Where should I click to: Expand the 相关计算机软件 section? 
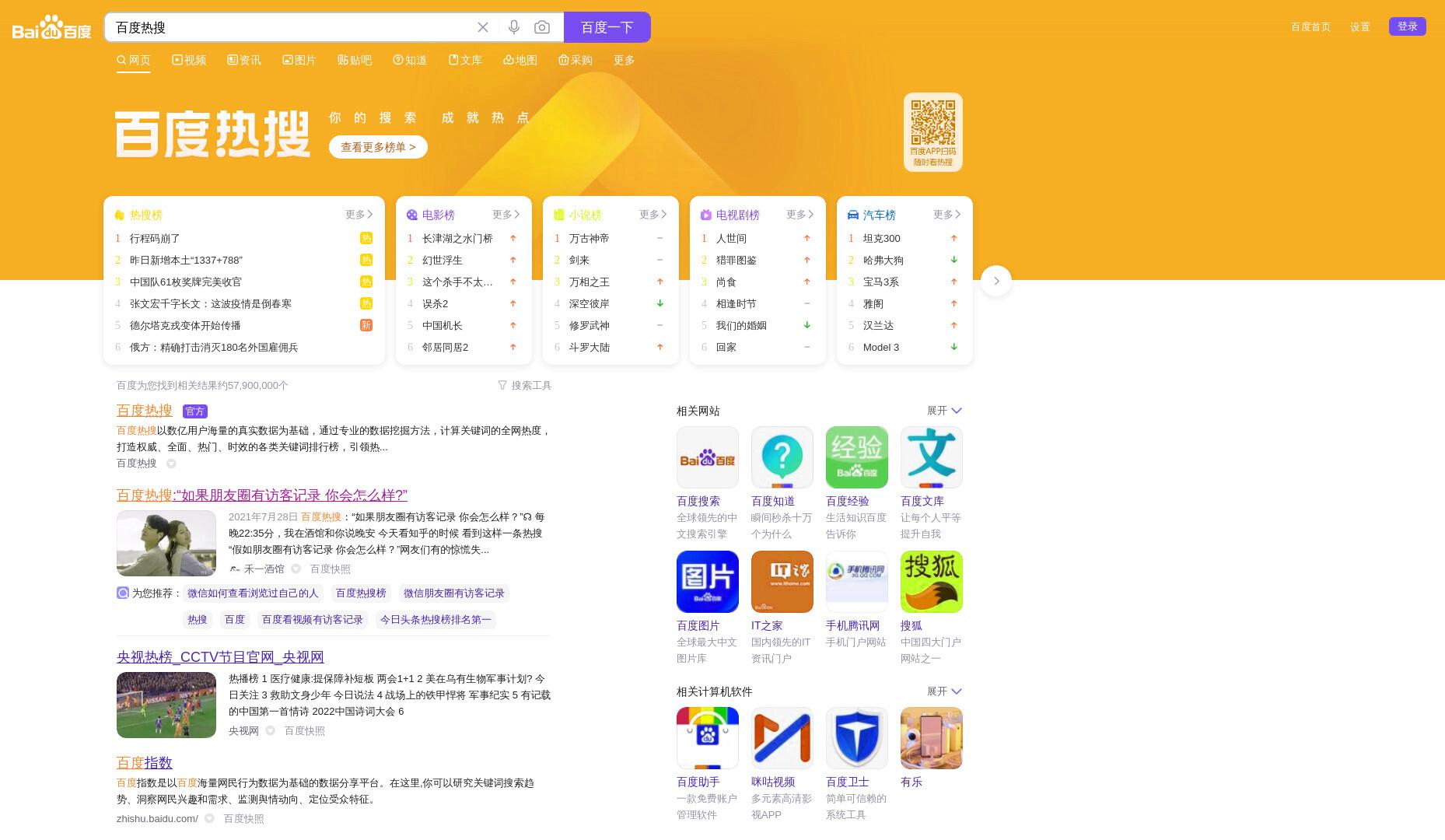tap(944, 691)
